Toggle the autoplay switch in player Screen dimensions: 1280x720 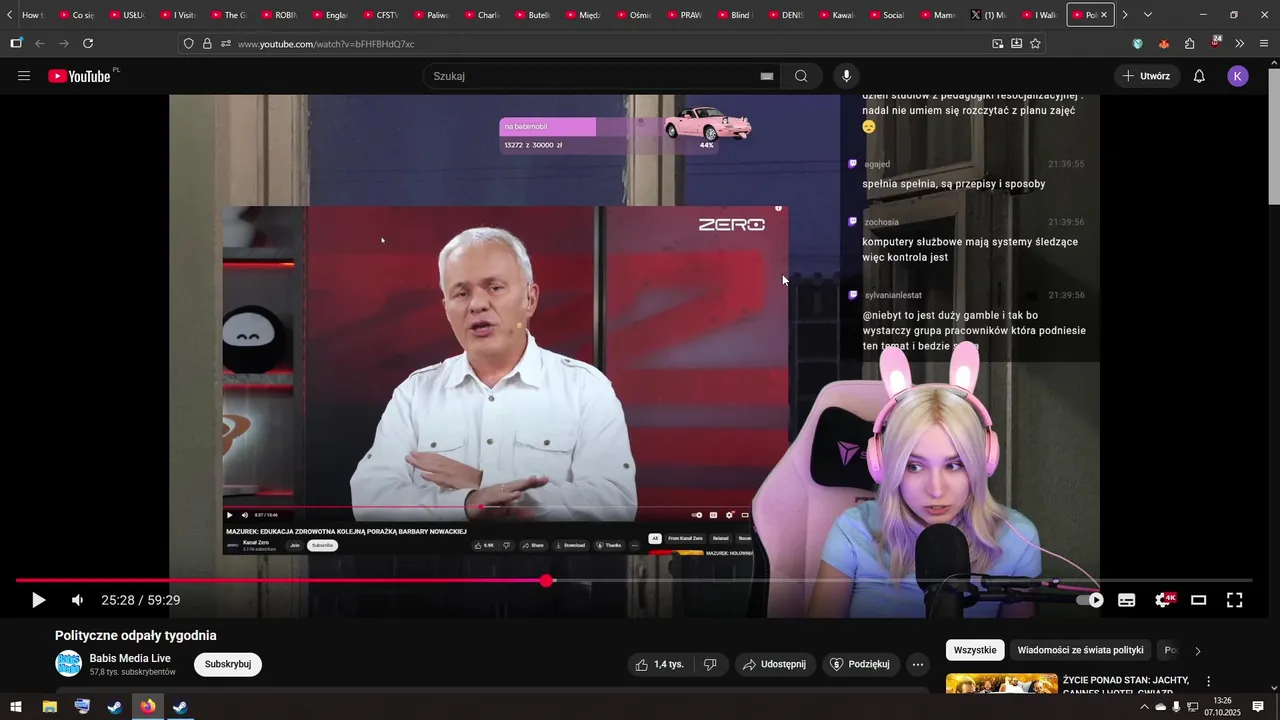(1090, 600)
